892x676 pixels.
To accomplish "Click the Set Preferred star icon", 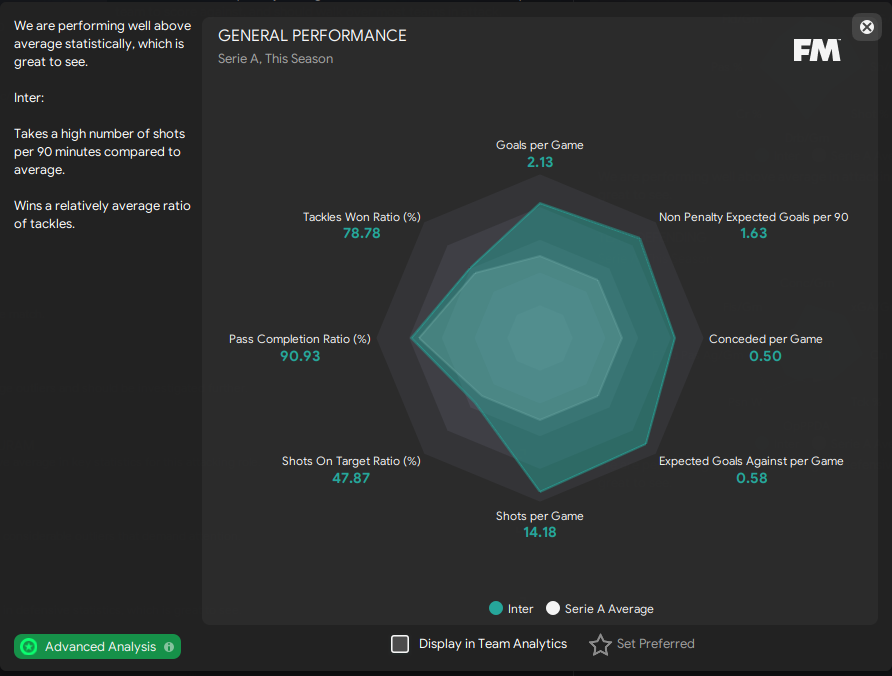I will (600, 644).
